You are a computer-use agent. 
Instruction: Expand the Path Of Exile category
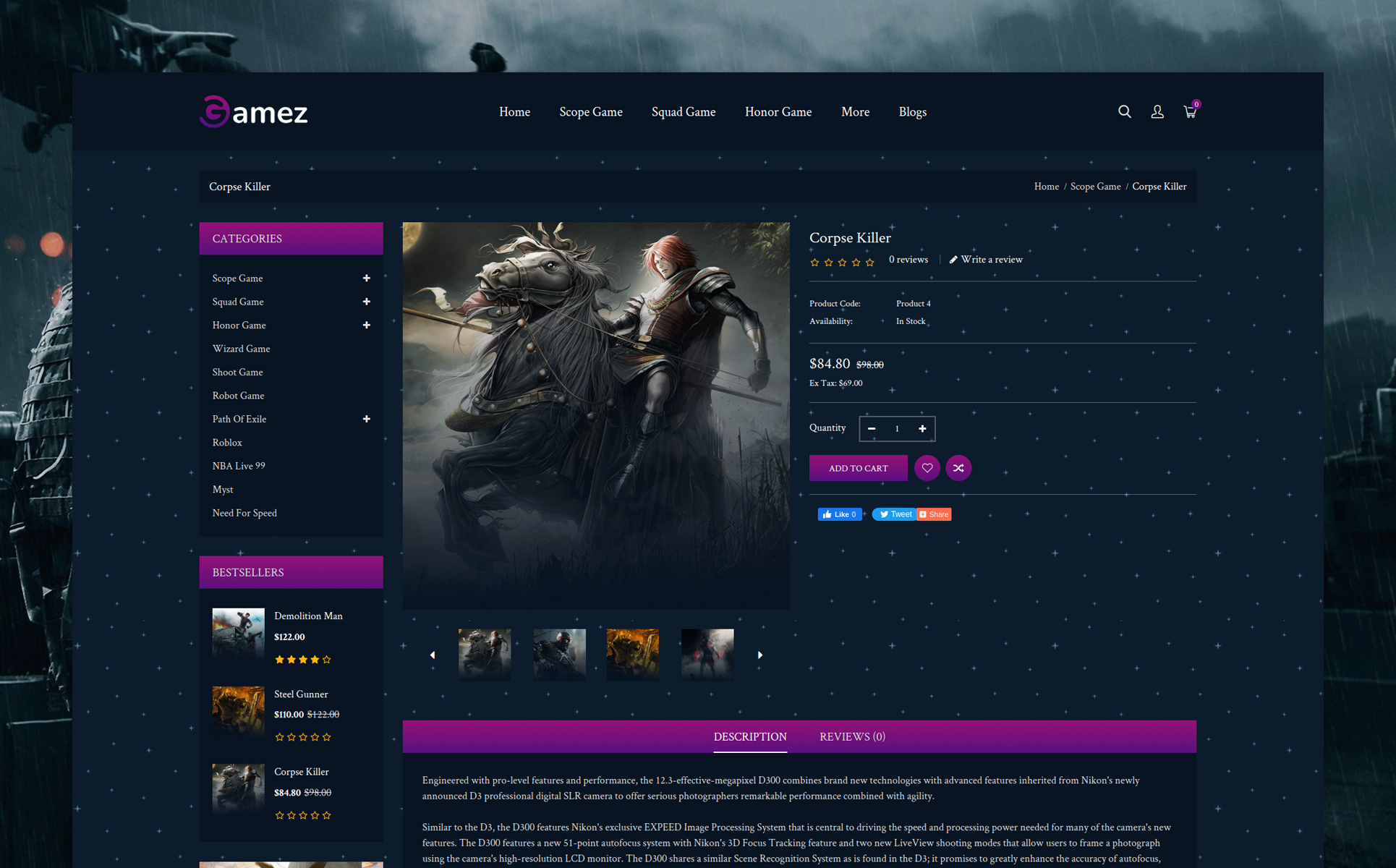pos(367,420)
